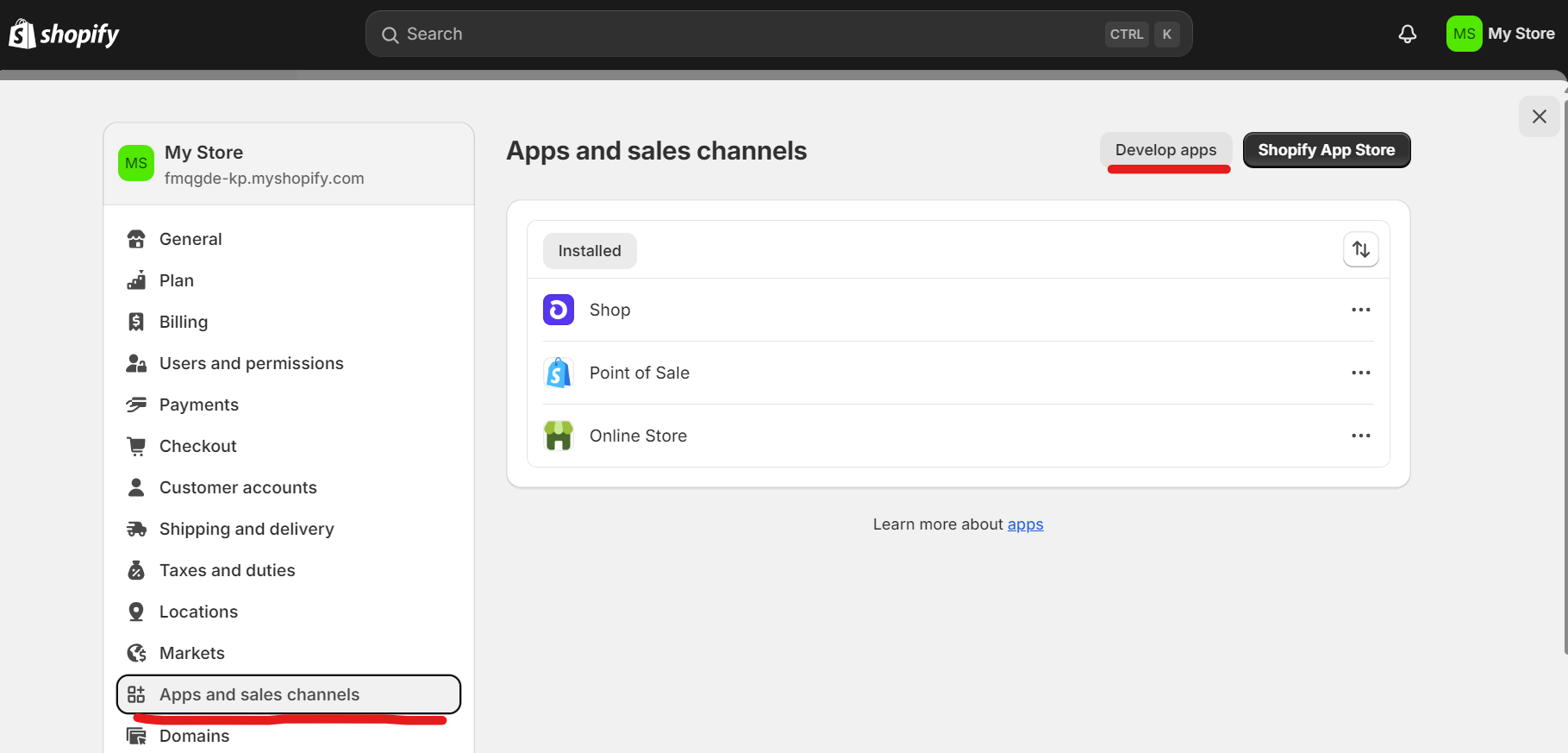Open the Shop app row
The height and width of the screenshot is (753, 1568).
coord(959,310)
